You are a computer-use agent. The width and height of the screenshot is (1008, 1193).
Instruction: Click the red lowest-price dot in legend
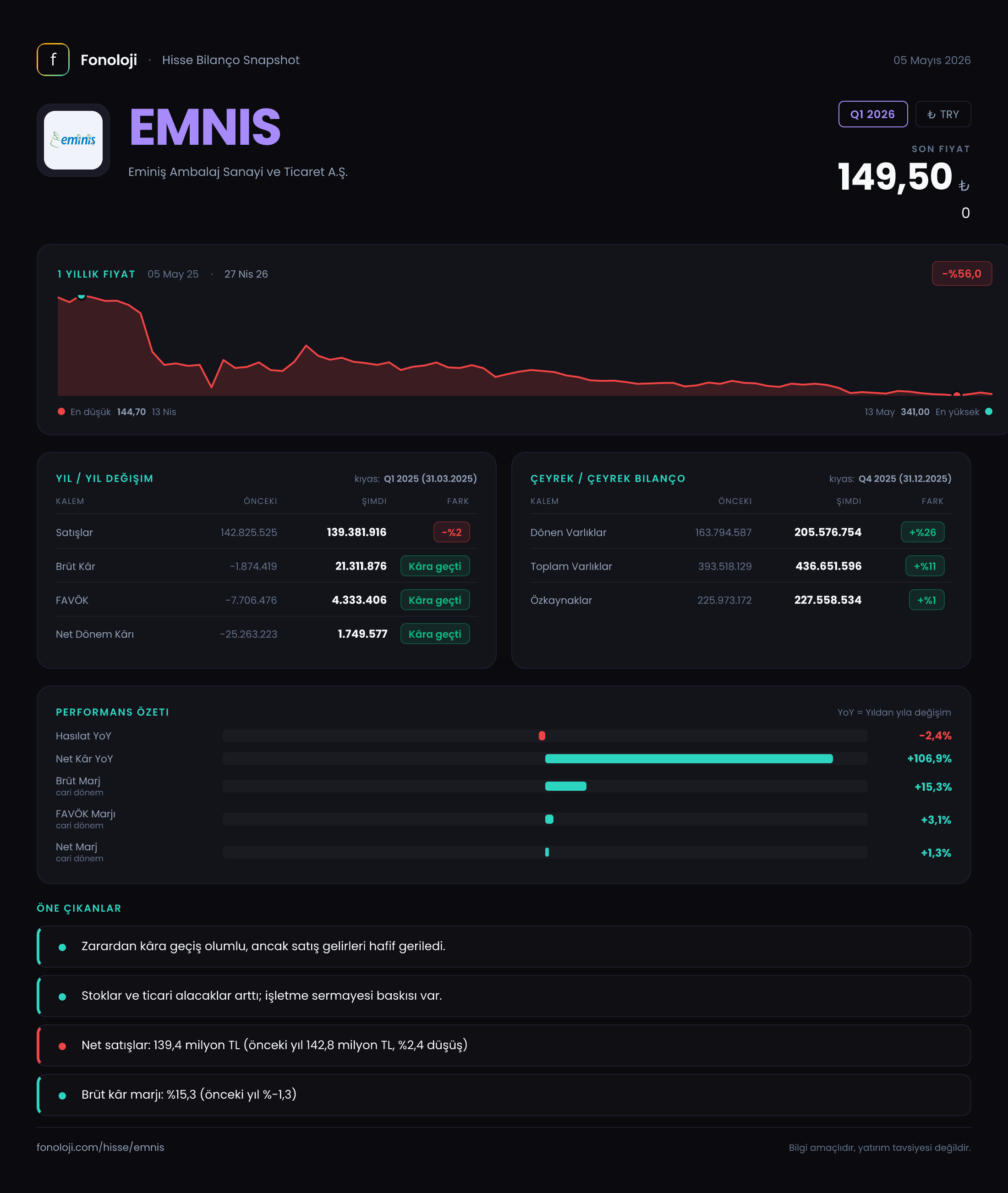61,411
